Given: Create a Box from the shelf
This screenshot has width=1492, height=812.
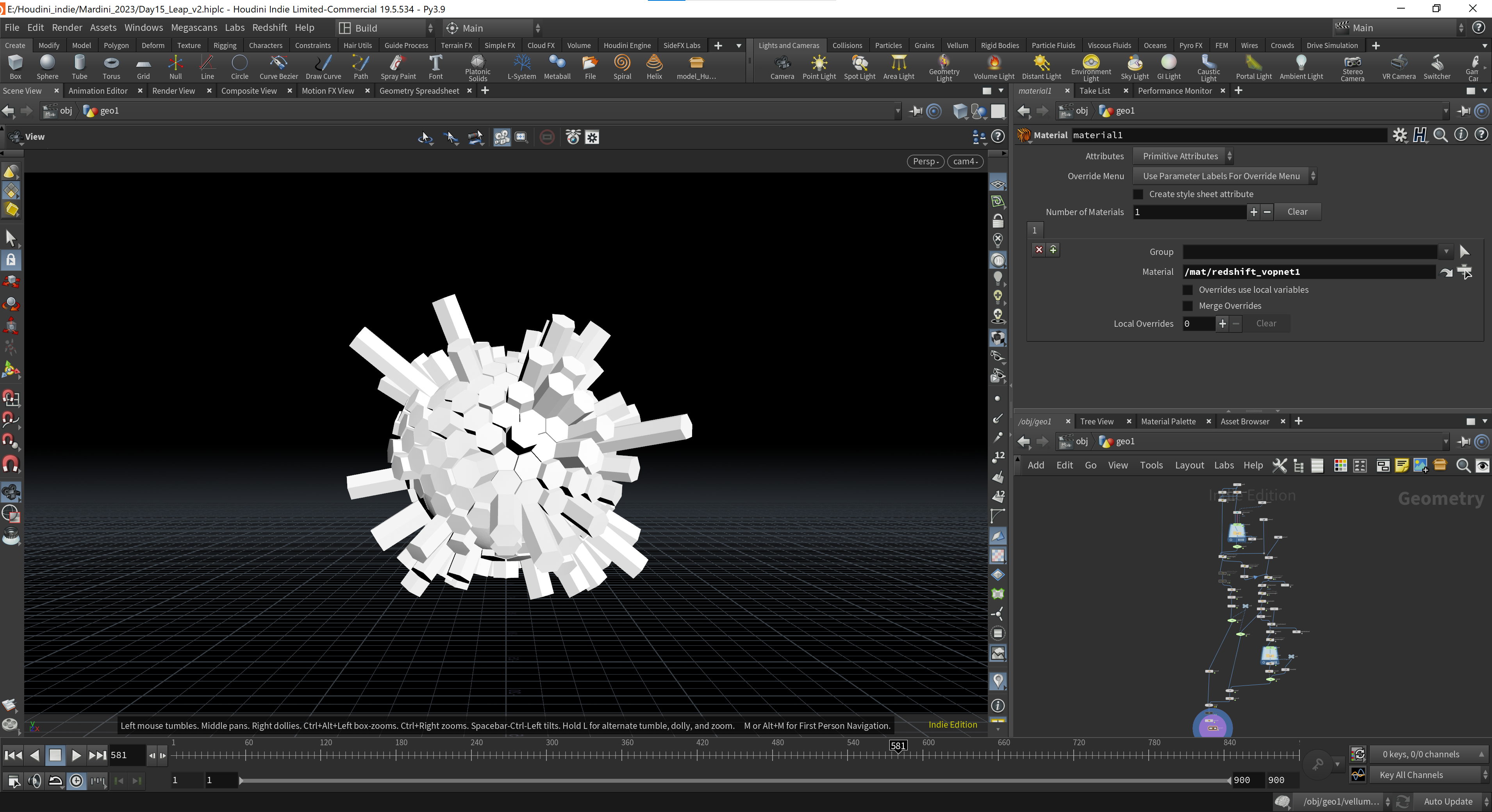Looking at the screenshot, I should 16,67.
